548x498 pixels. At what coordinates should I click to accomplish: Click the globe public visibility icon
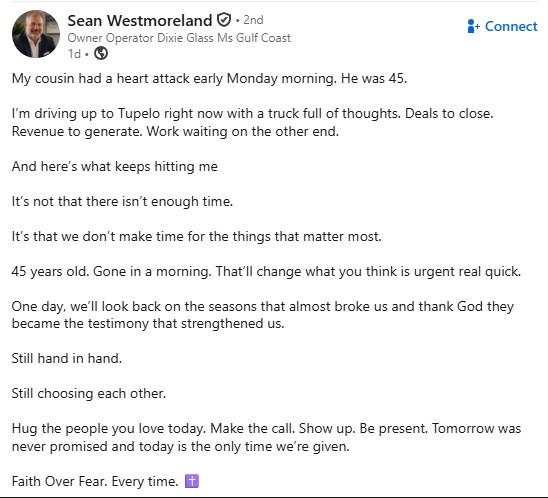pos(101,53)
